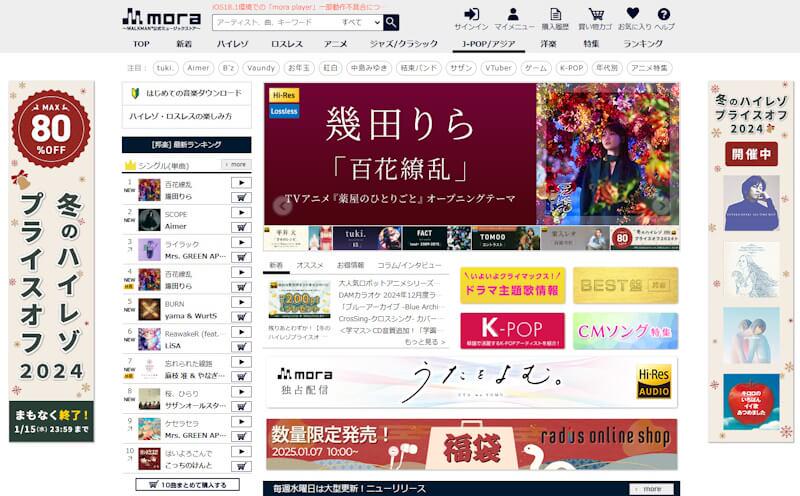
Task: Show next banner slide arrow
Action: 661,205
